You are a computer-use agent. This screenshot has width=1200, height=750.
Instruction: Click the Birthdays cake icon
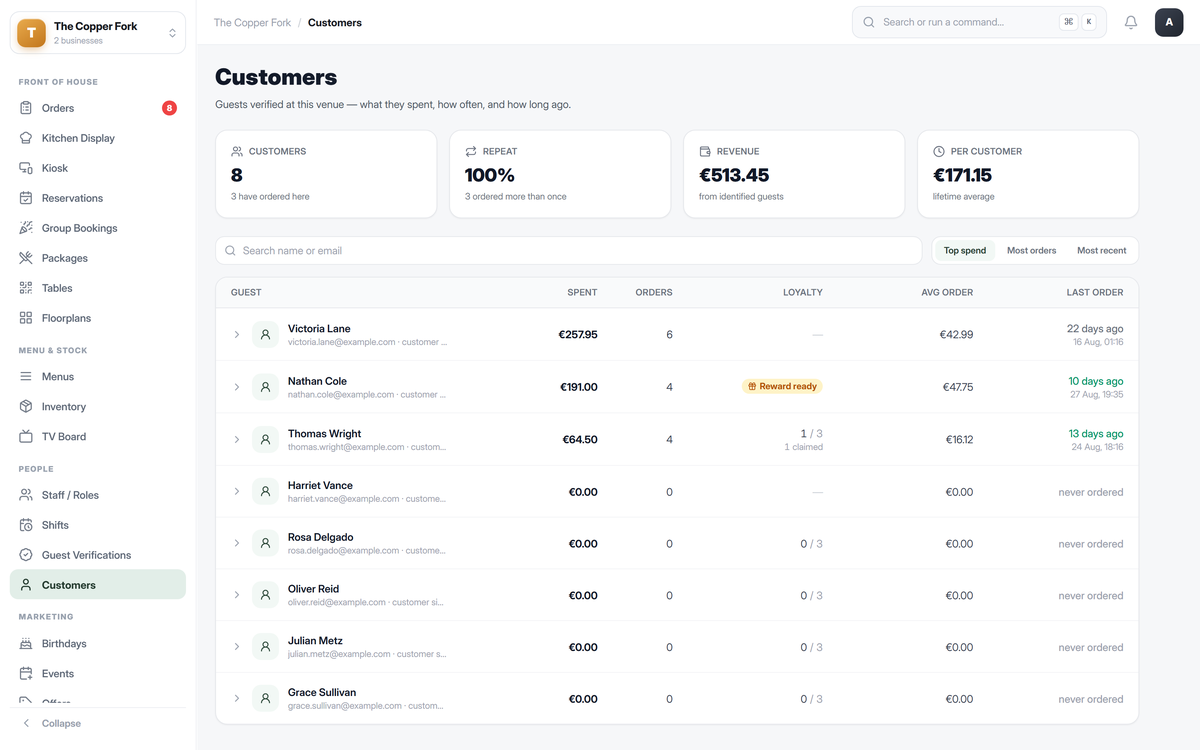click(26, 644)
